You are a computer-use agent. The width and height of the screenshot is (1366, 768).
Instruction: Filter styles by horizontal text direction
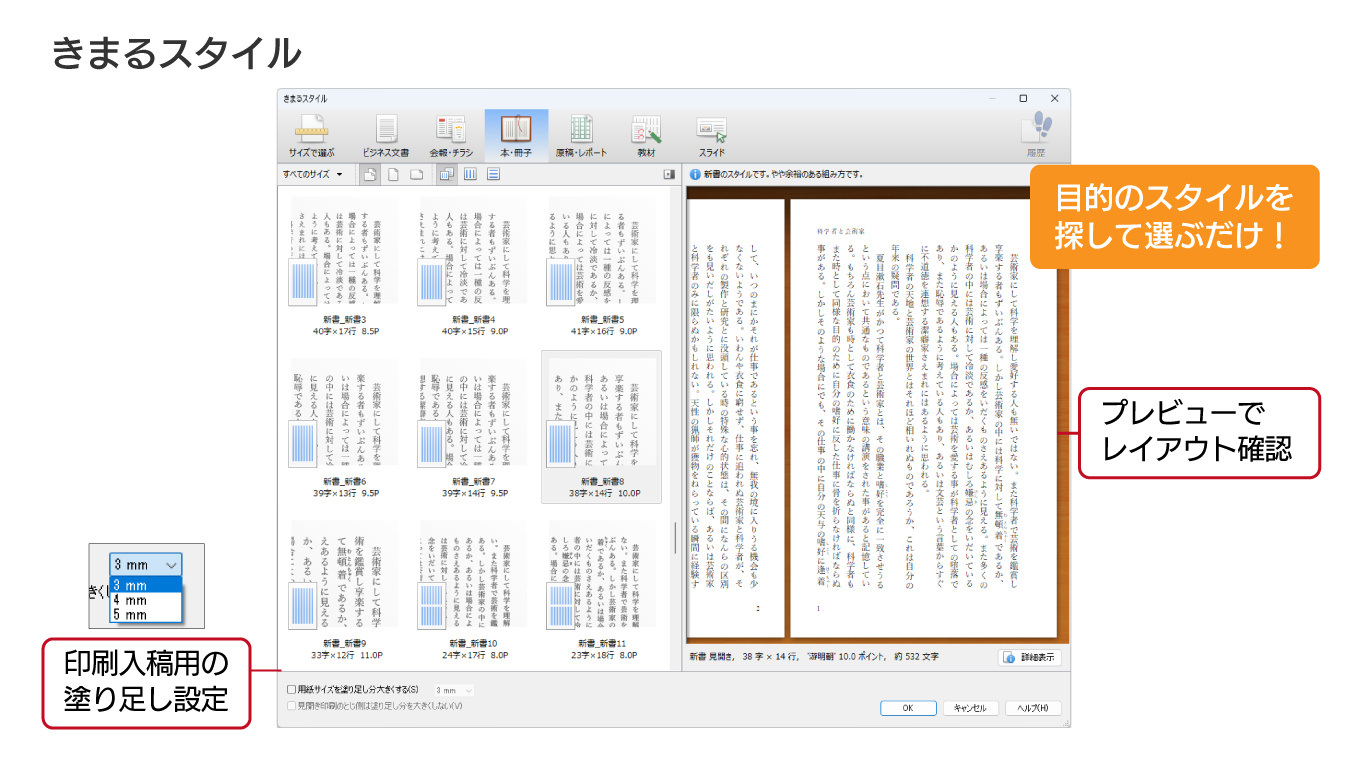pos(493,175)
